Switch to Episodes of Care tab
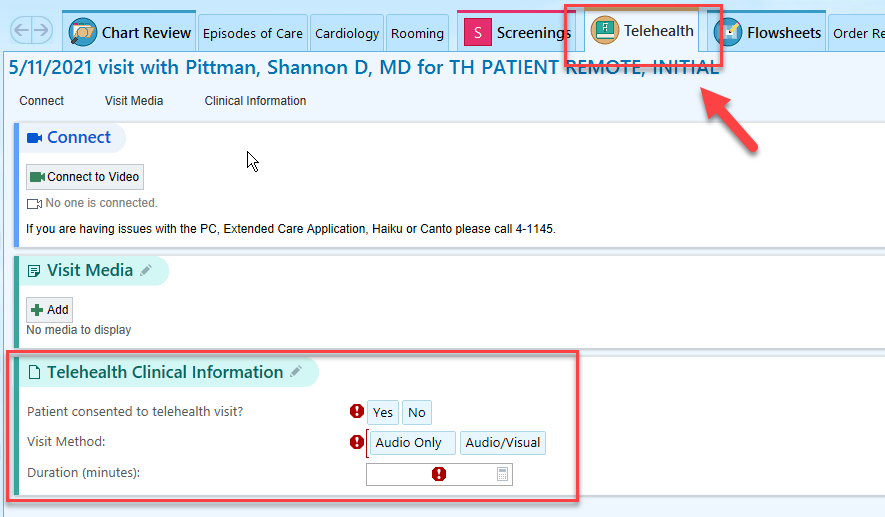885x517 pixels. pyautogui.click(x=253, y=33)
